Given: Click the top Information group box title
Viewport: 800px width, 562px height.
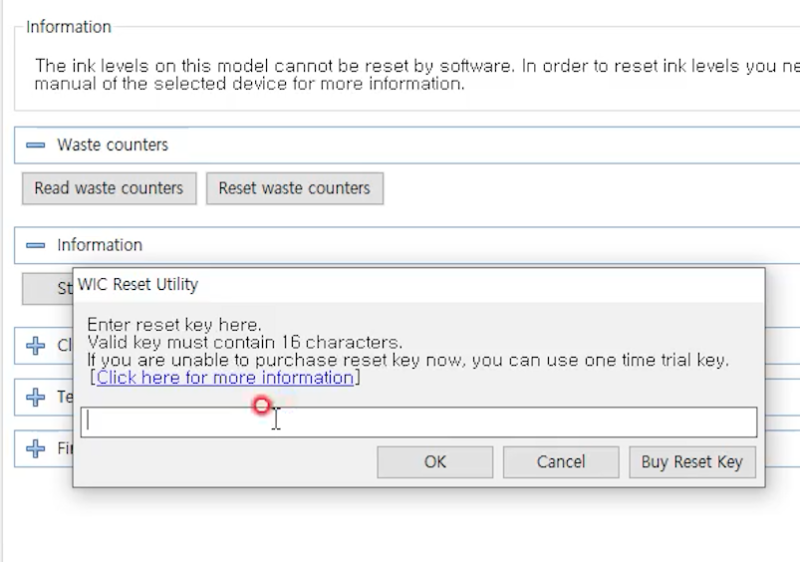Looking at the screenshot, I should (x=68, y=27).
